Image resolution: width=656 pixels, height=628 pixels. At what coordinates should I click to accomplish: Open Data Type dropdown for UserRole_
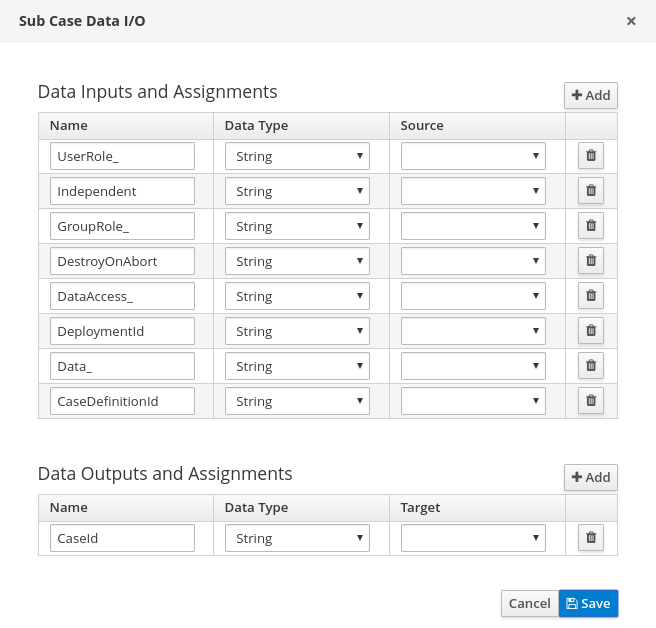click(297, 156)
